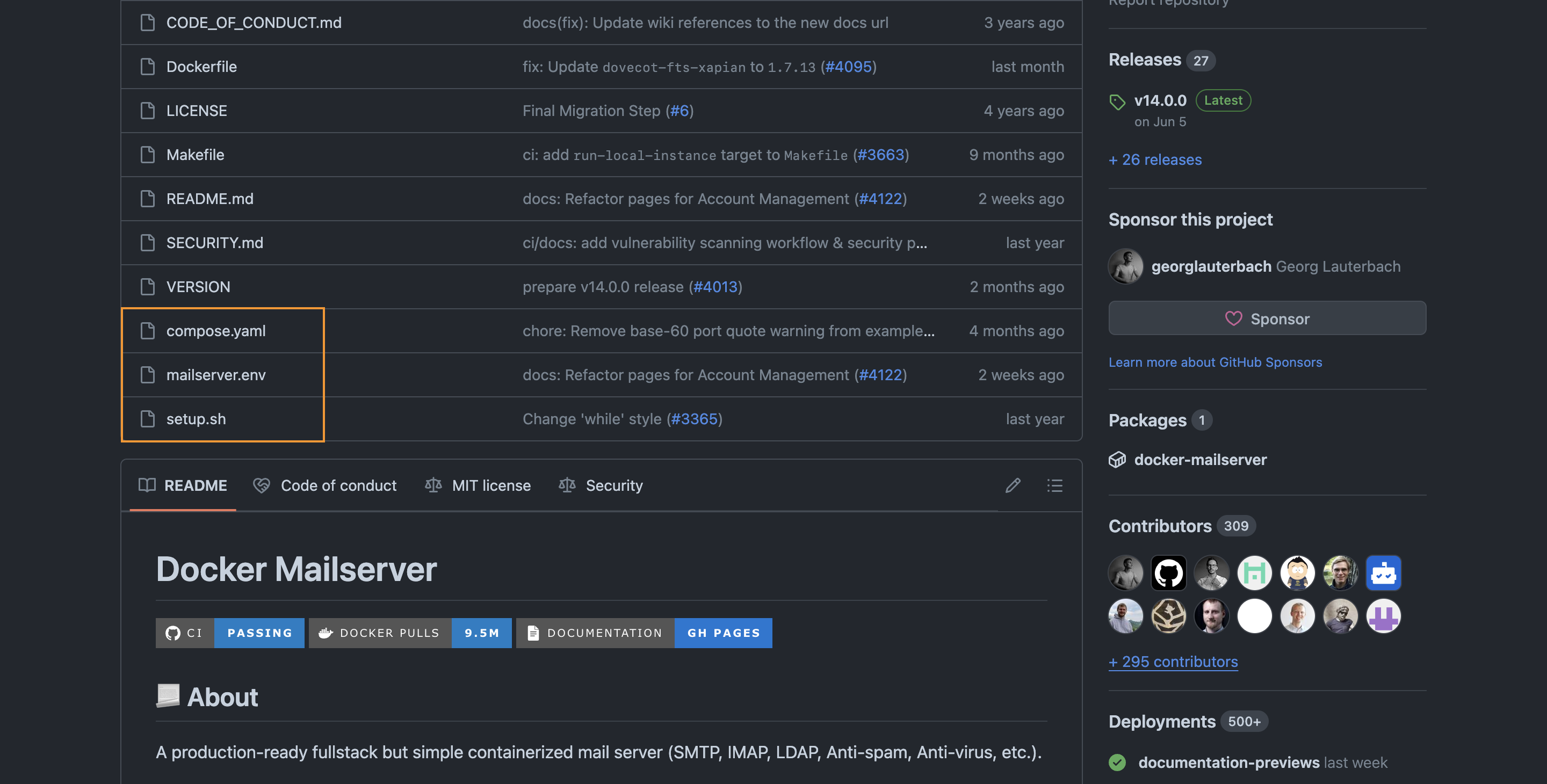Click the GitHub logo on the CI badge
1547x784 pixels.
pos(174,633)
